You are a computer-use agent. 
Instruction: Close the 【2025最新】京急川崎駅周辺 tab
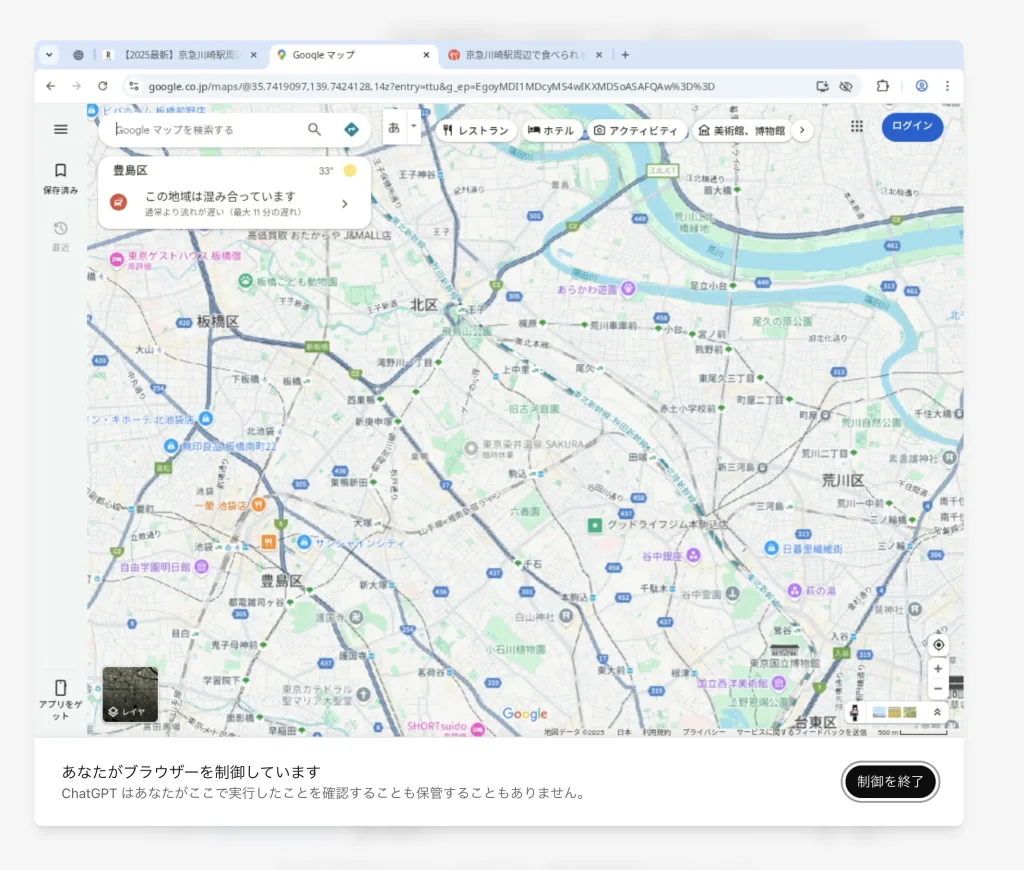coord(253,55)
